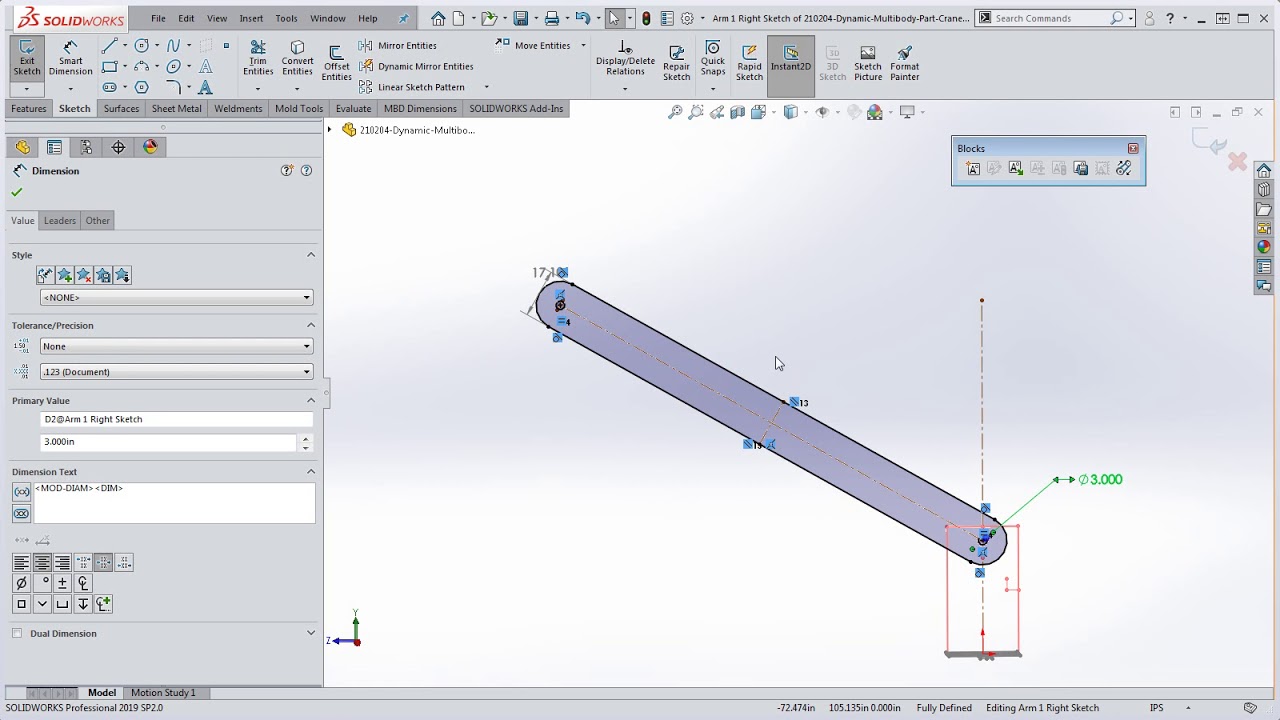Click the Move Entities button
Screen dimensions: 1280x720
tap(533, 45)
